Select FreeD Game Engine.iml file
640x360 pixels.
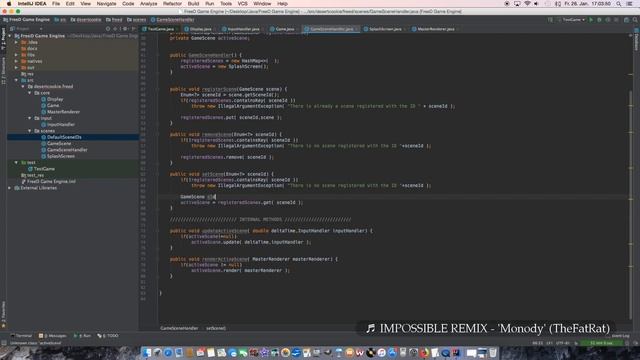[x=48, y=181]
